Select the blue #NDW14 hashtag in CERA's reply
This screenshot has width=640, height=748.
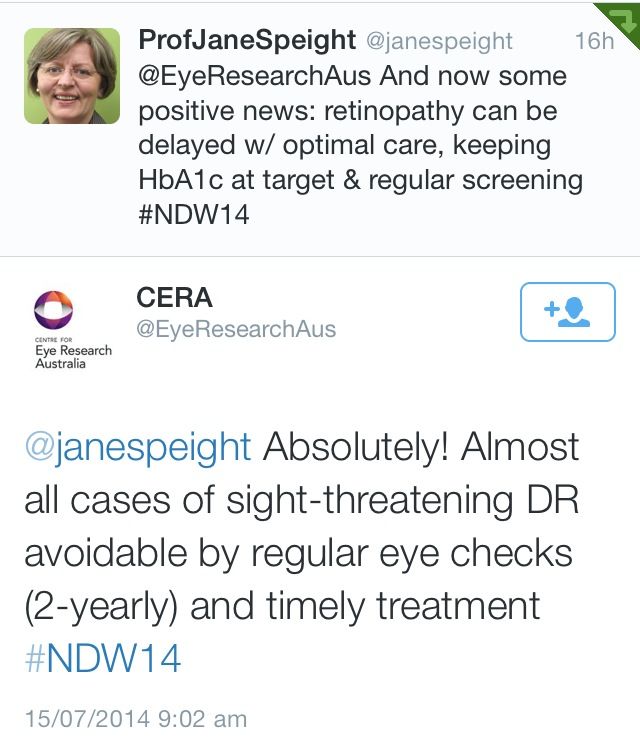click(x=101, y=660)
